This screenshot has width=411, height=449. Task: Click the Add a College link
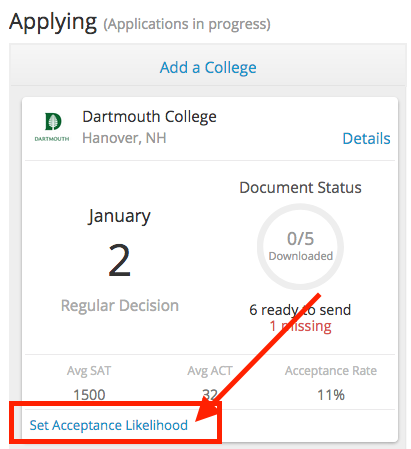point(208,68)
